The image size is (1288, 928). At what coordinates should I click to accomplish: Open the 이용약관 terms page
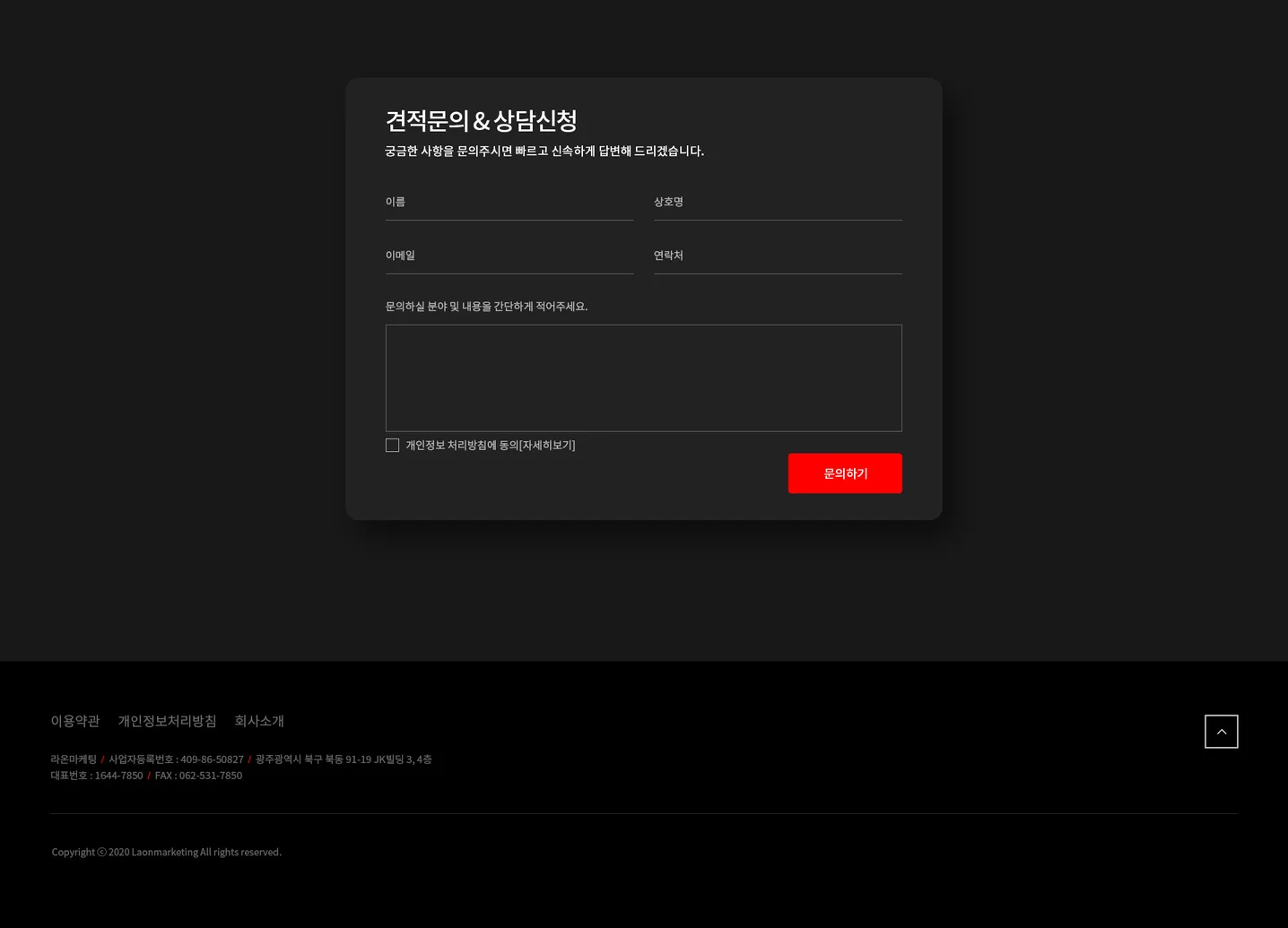click(x=74, y=720)
